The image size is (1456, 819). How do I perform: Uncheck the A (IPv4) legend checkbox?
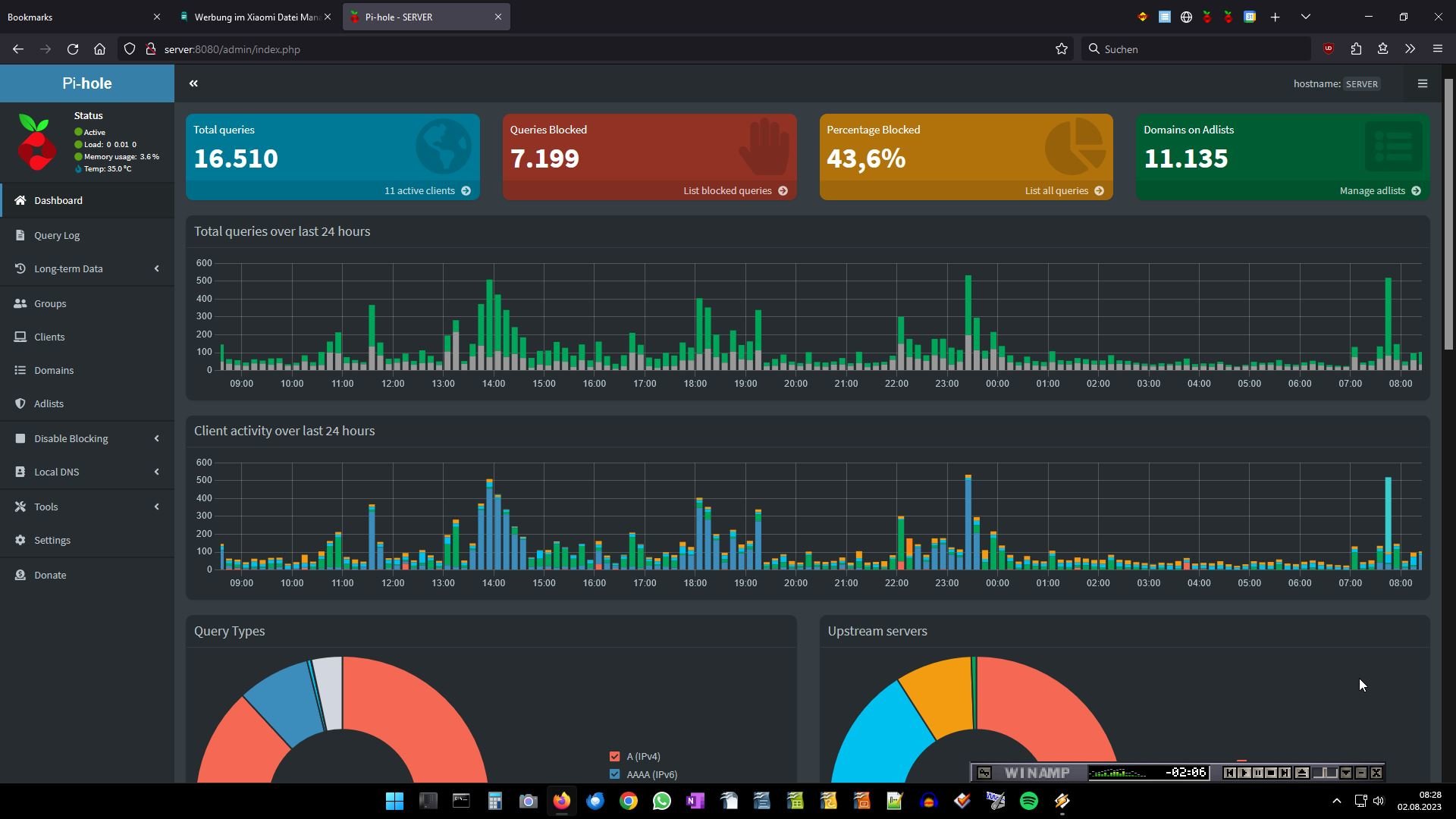pyautogui.click(x=614, y=756)
